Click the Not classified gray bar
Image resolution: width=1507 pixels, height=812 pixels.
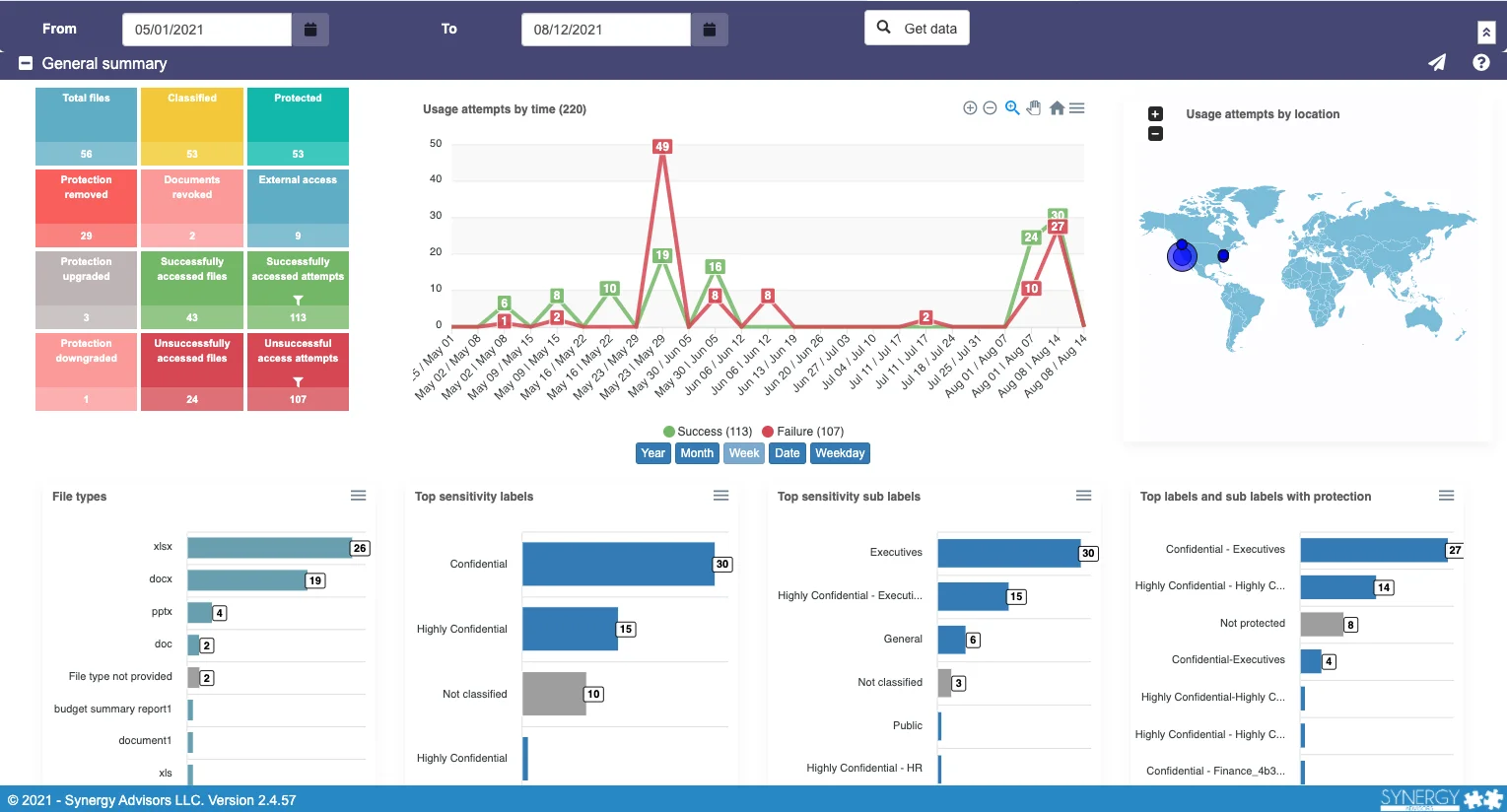554,694
